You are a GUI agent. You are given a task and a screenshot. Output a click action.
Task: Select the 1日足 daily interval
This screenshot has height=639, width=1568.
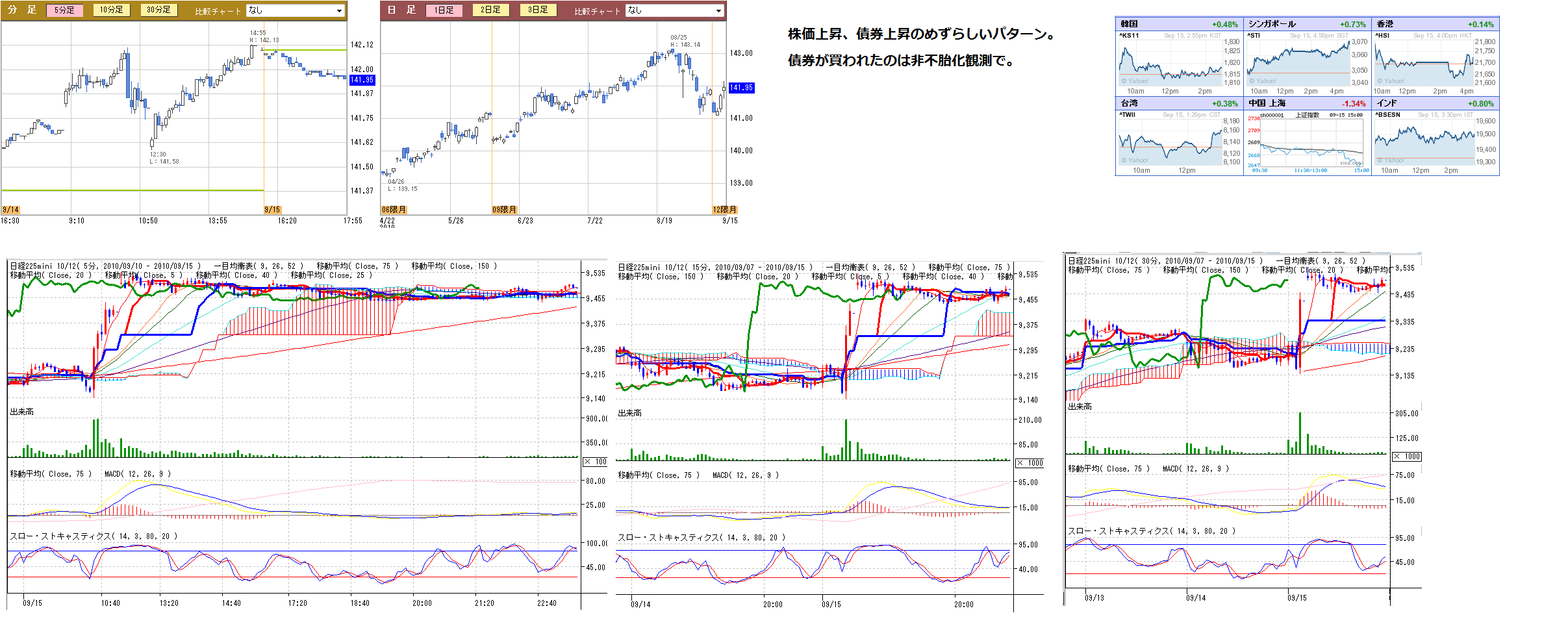(x=444, y=10)
